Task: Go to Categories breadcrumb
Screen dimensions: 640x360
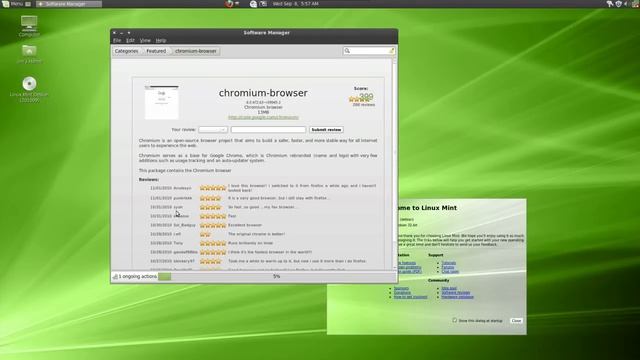Action: point(127,51)
